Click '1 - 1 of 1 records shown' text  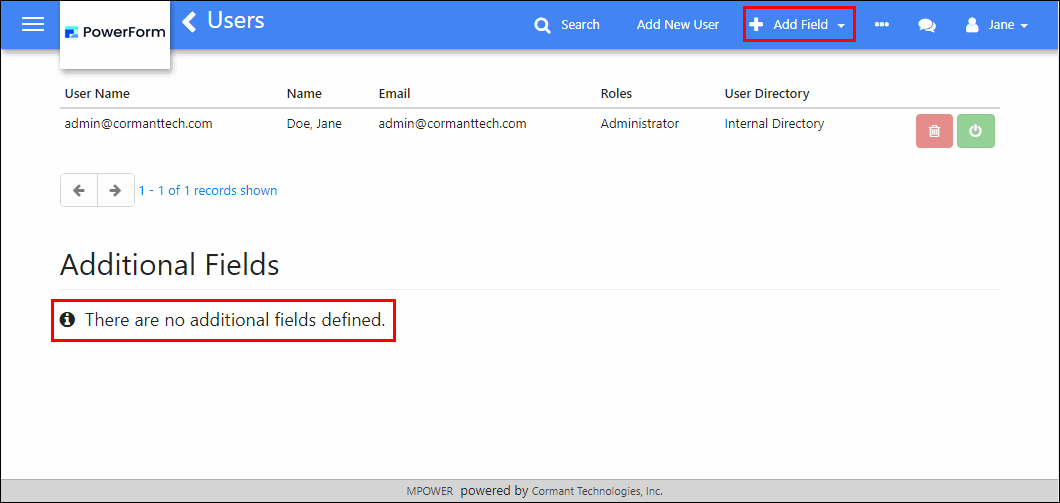pos(208,191)
